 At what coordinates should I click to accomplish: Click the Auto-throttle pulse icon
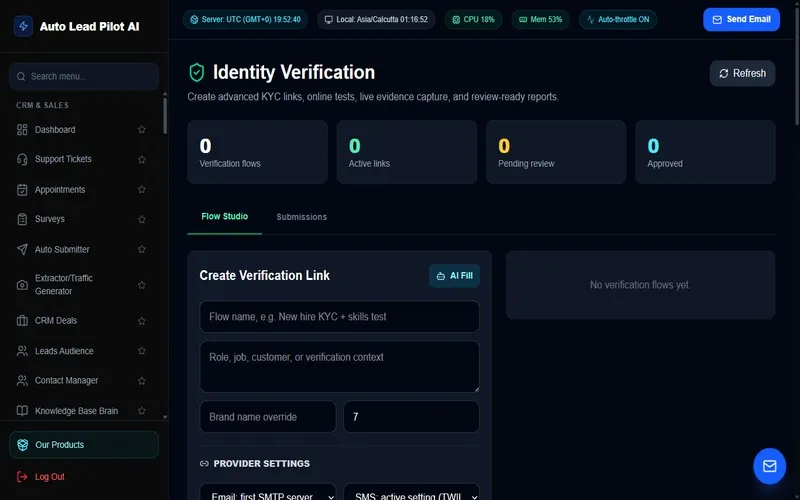(590, 19)
